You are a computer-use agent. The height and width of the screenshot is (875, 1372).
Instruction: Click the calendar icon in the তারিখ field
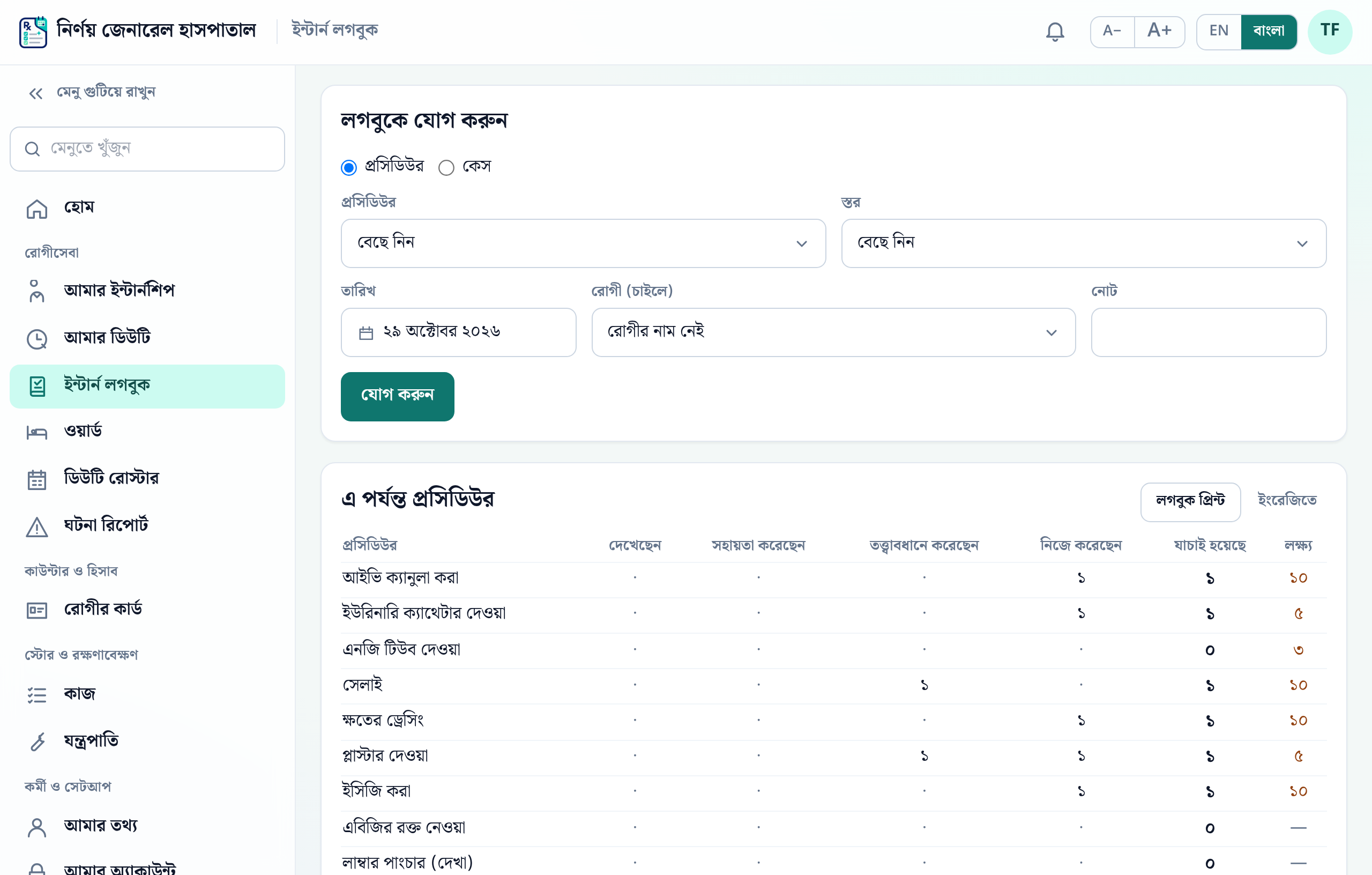[366, 333]
